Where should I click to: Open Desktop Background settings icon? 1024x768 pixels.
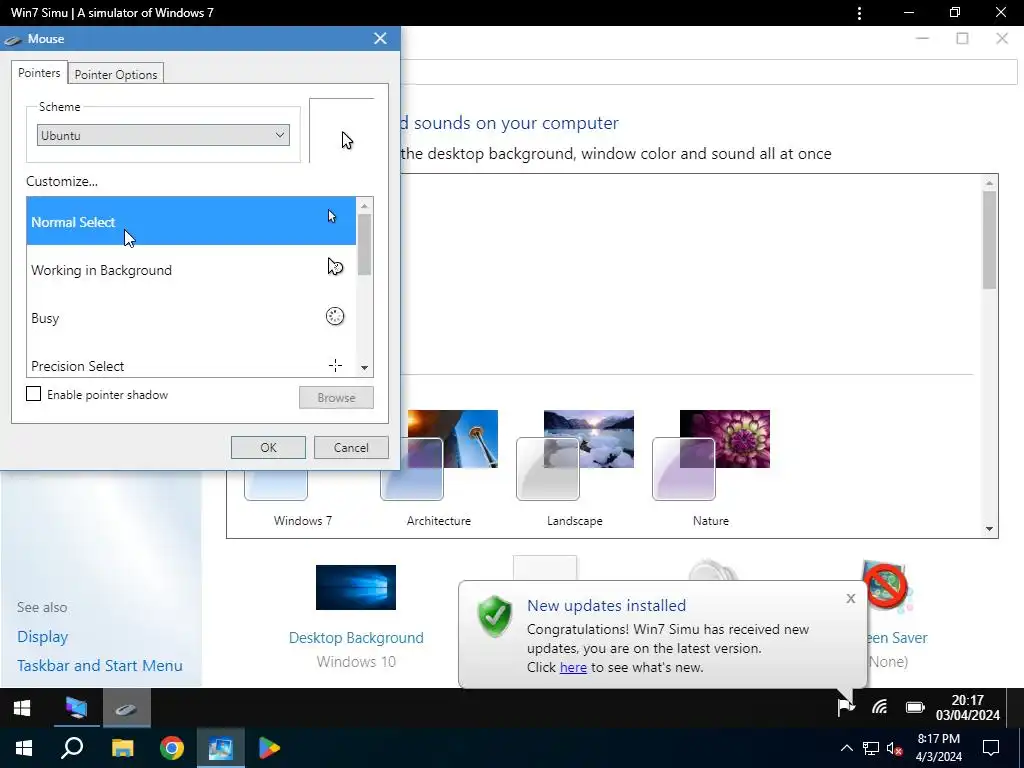pos(356,587)
